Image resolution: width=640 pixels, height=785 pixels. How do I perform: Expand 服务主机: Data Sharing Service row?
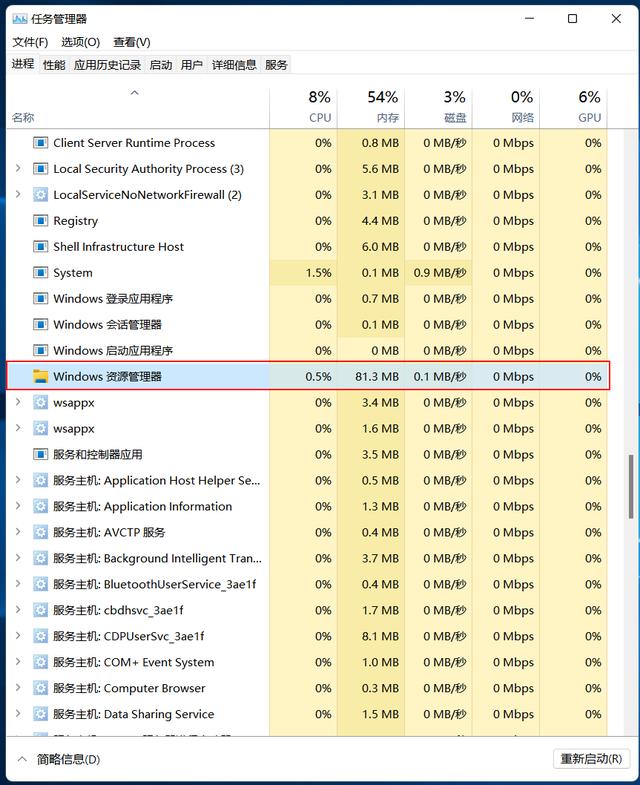19,713
